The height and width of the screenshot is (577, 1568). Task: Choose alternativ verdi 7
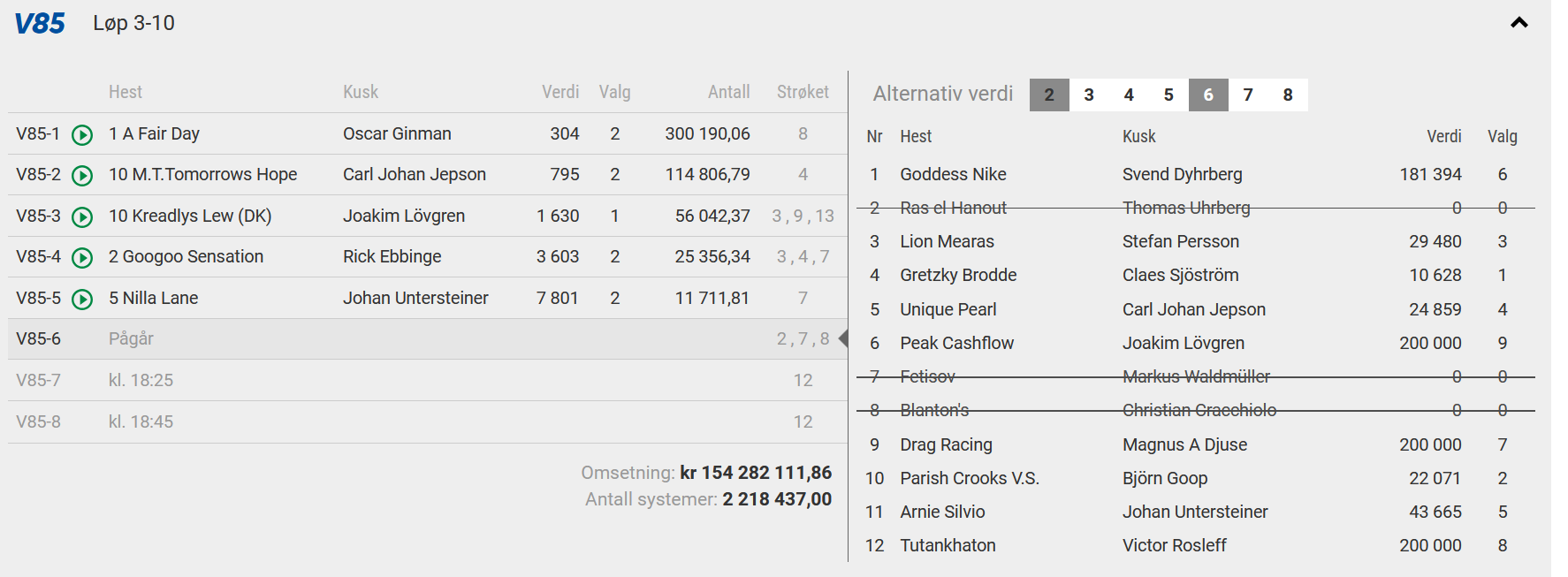[x=1248, y=95]
